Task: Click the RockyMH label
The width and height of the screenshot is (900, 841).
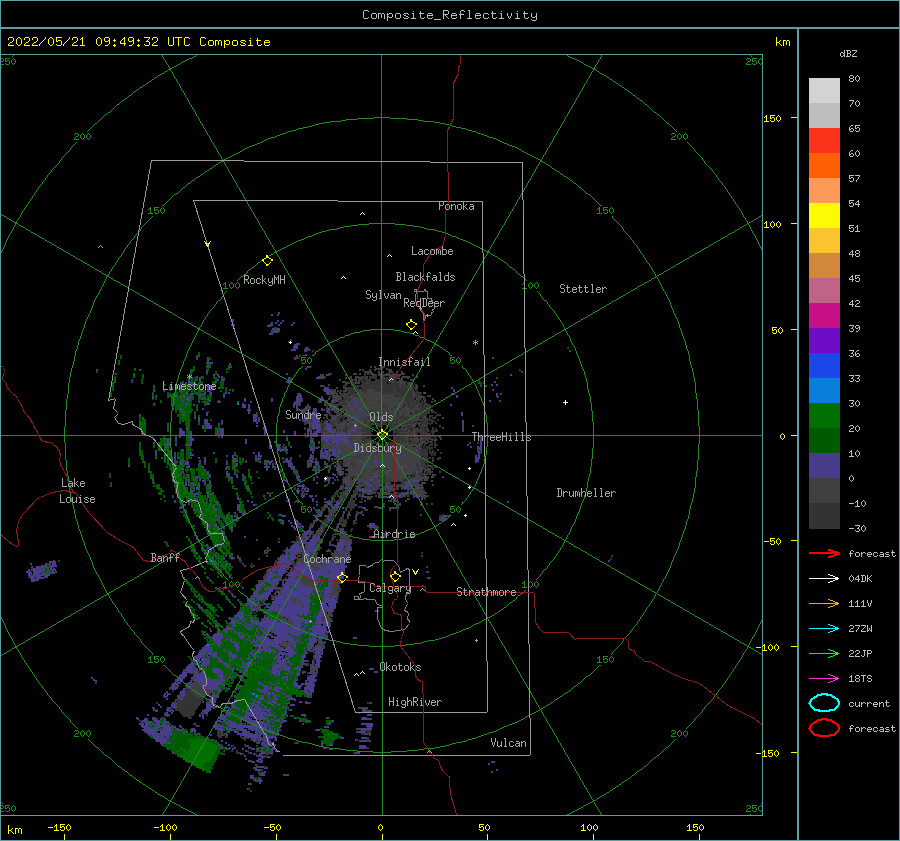Action: point(264,280)
